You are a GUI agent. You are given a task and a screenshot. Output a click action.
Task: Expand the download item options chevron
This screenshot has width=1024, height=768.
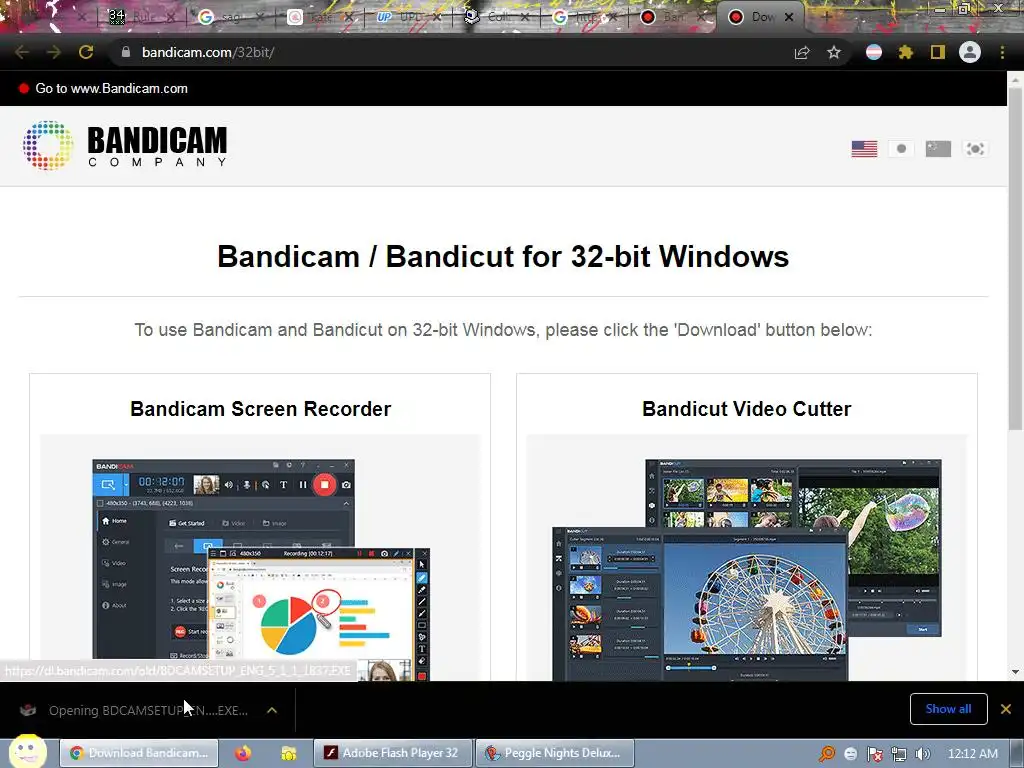point(272,710)
